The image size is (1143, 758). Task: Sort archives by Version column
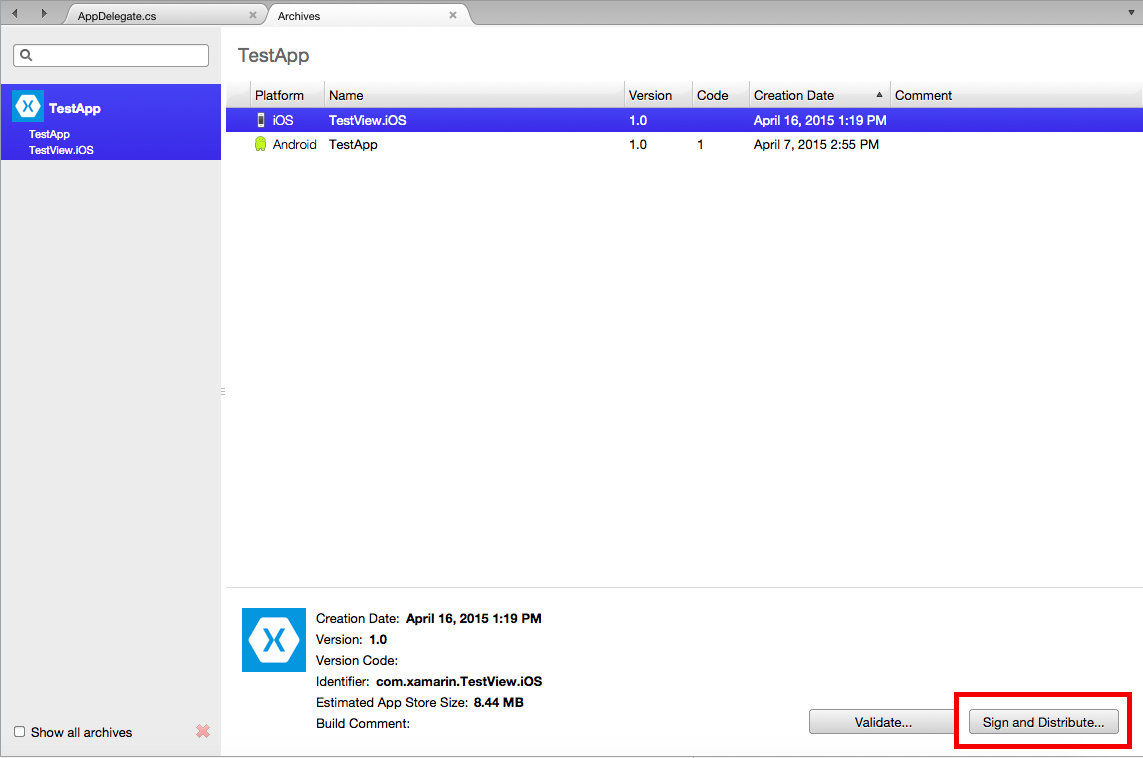[658, 95]
